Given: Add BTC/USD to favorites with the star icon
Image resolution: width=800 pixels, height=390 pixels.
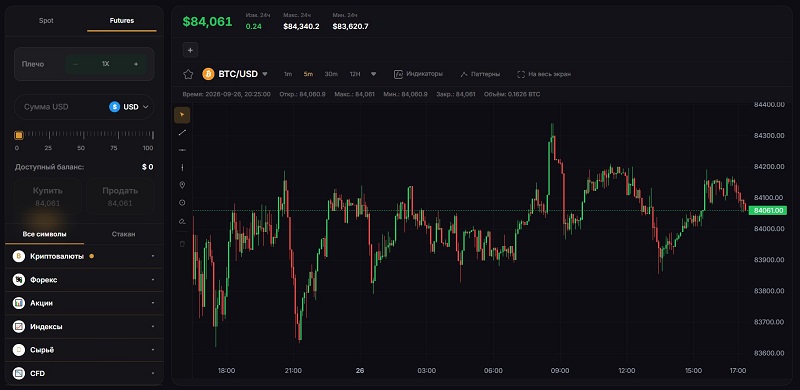Looking at the screenshot, I should point(188,74).
